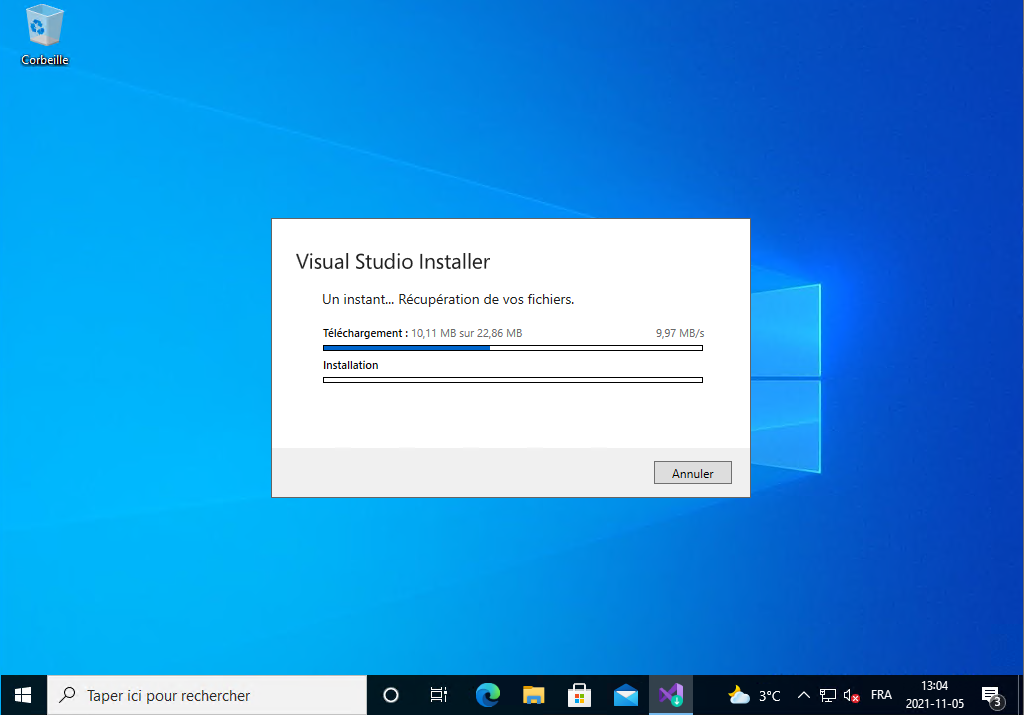Click the '9,97 MB/s' download speed value
The image size is (1024, 715).
tap(680, 333)
